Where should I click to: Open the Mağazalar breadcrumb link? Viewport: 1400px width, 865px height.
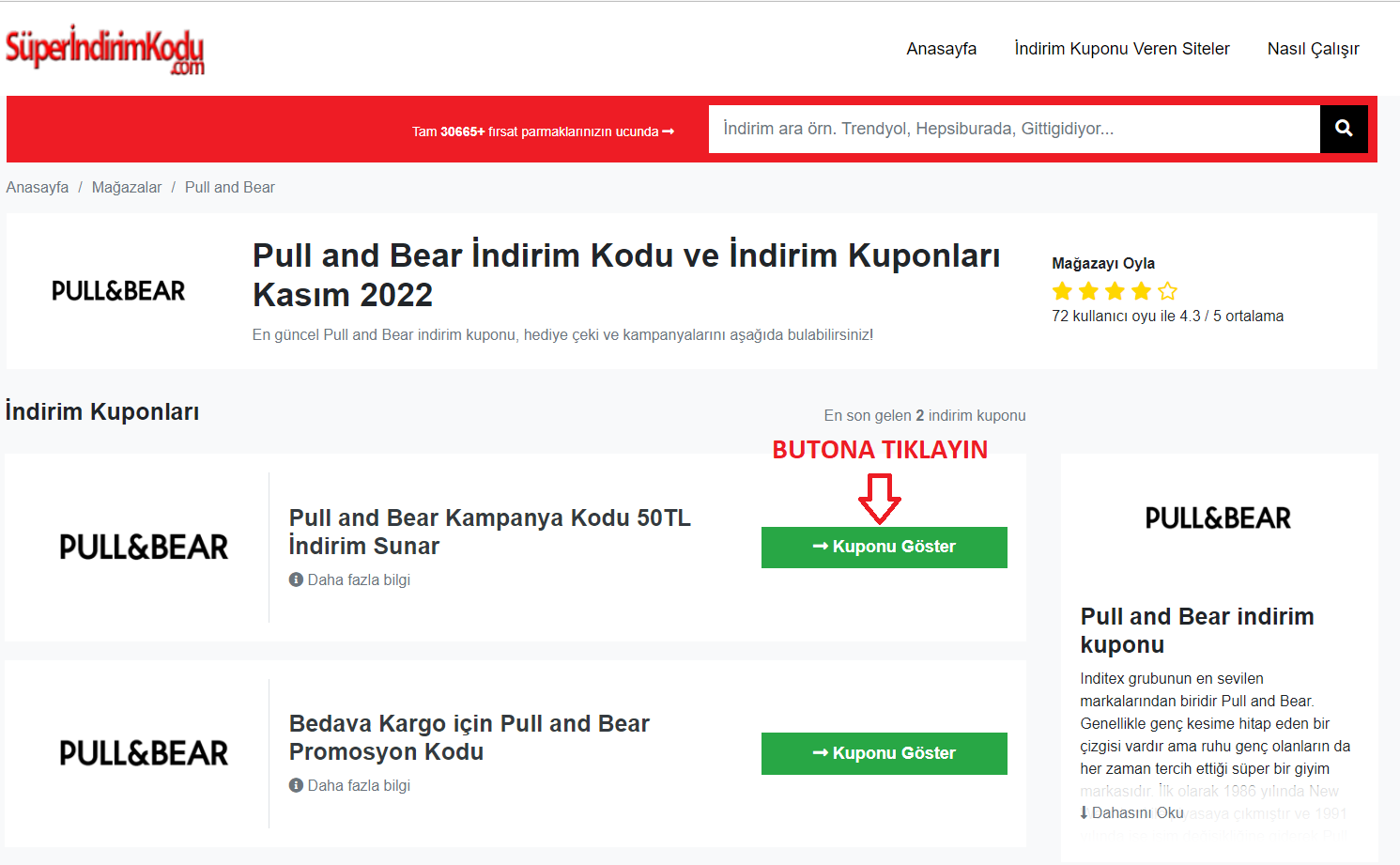127,187
